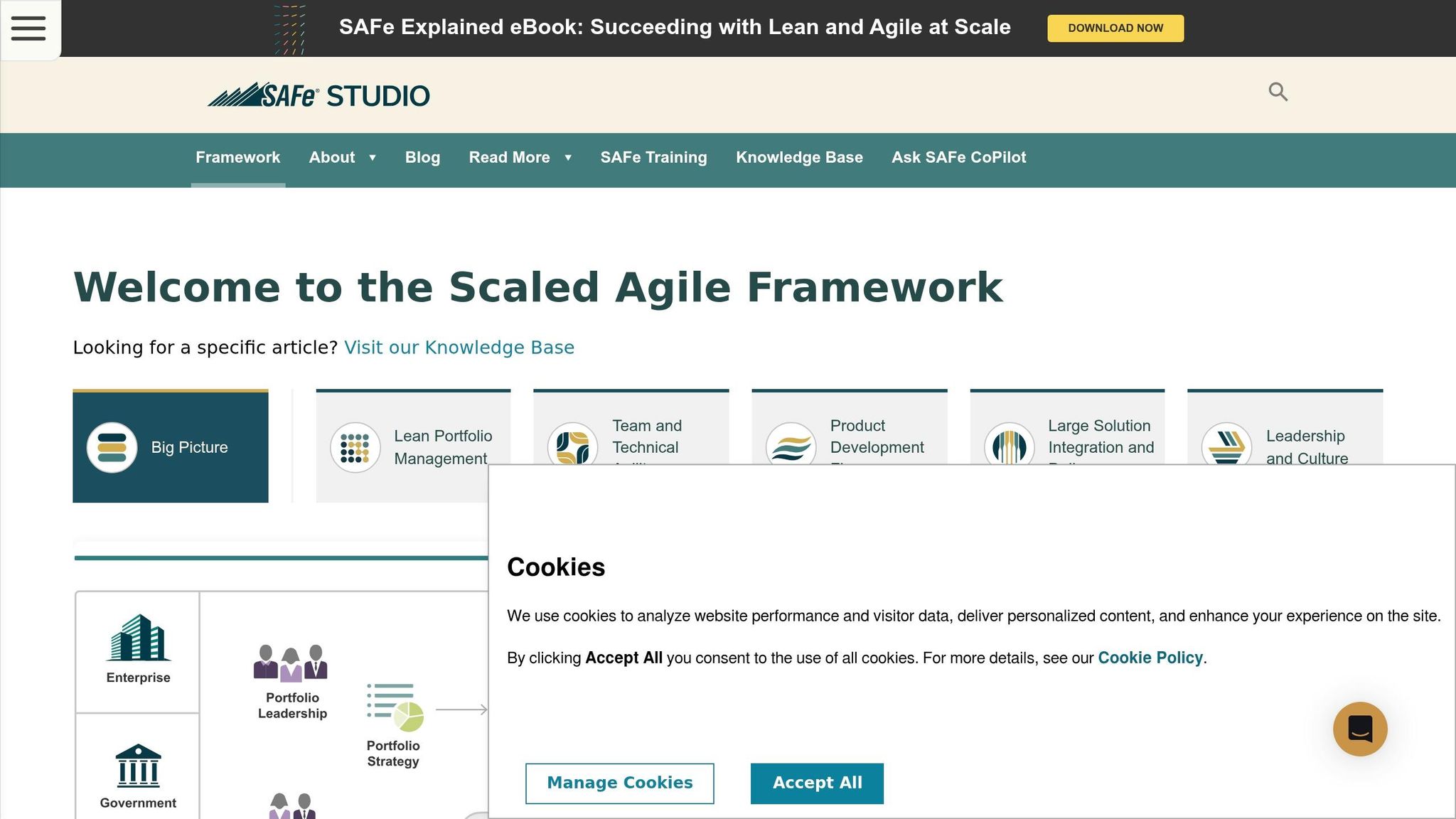Follow the Visit our Knowledge Base link
The image size is (1456, 819).
coord(459,348)
